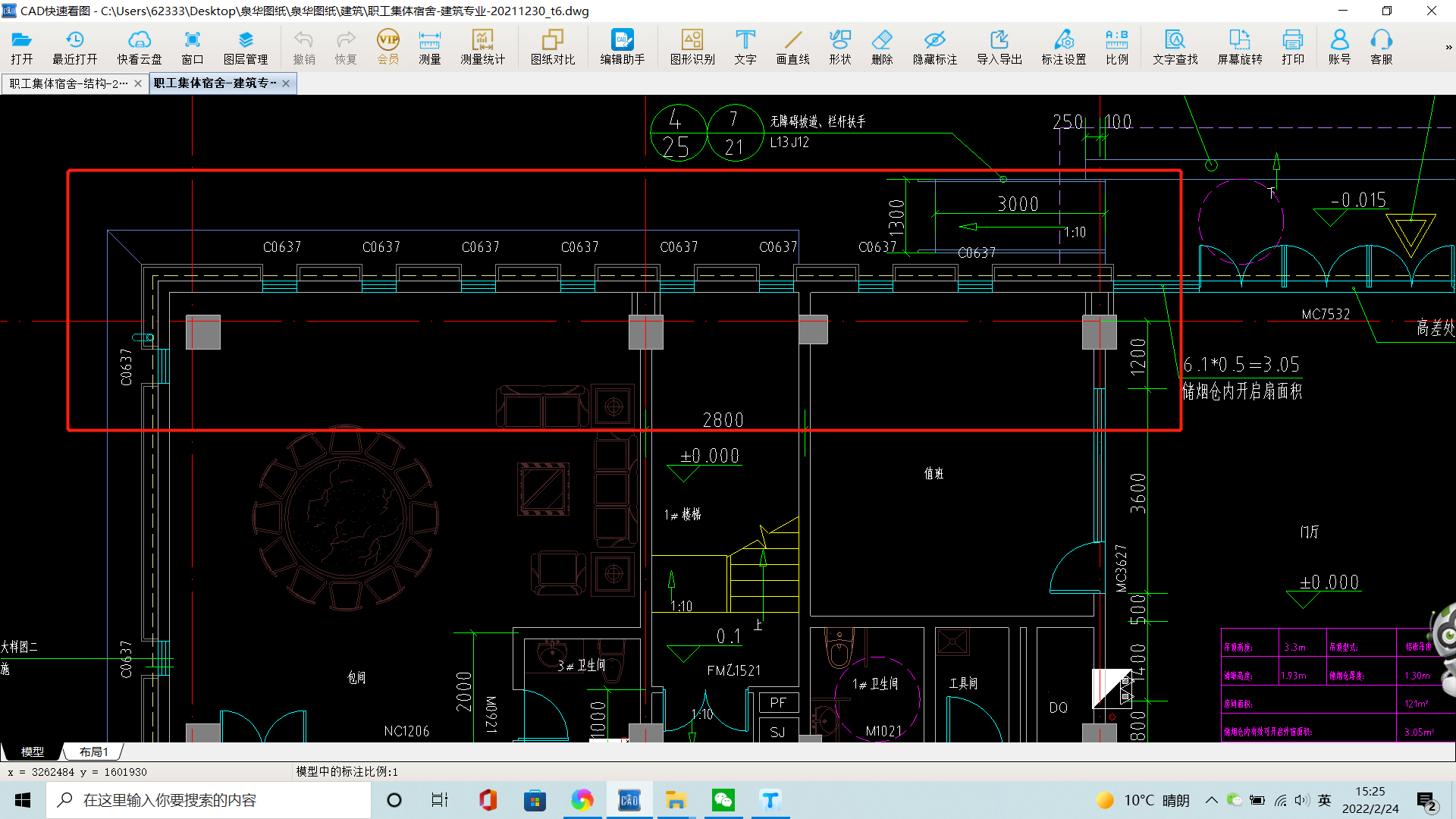Image resolution: width=1456 pixels, height=819 pixels.
Task: Click the 1# 楼梯 stair label
Action: click(x=682, y=514)
